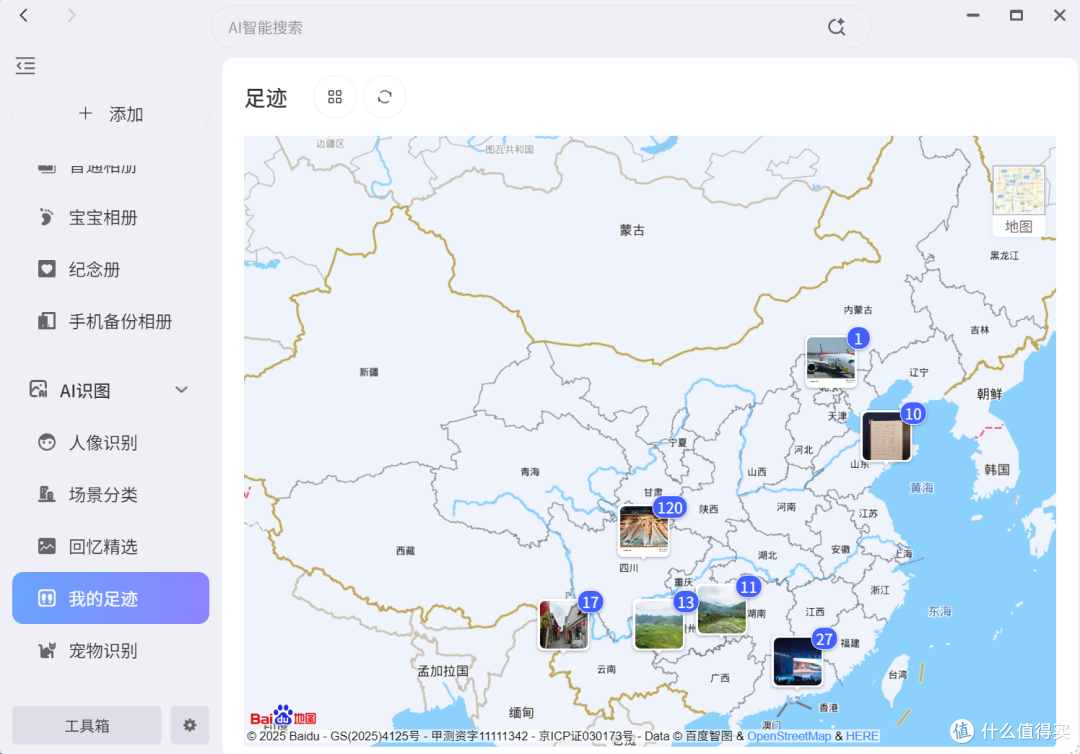
Task: Click the 云南 map label
Action: click(606, 669)
